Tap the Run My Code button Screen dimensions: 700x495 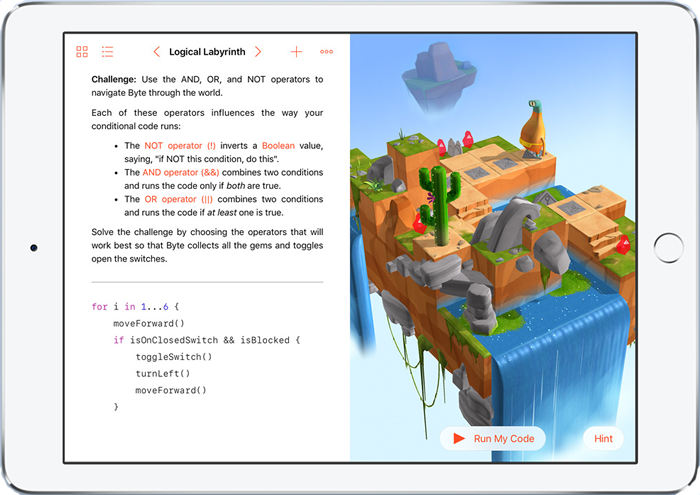point(493,438)
